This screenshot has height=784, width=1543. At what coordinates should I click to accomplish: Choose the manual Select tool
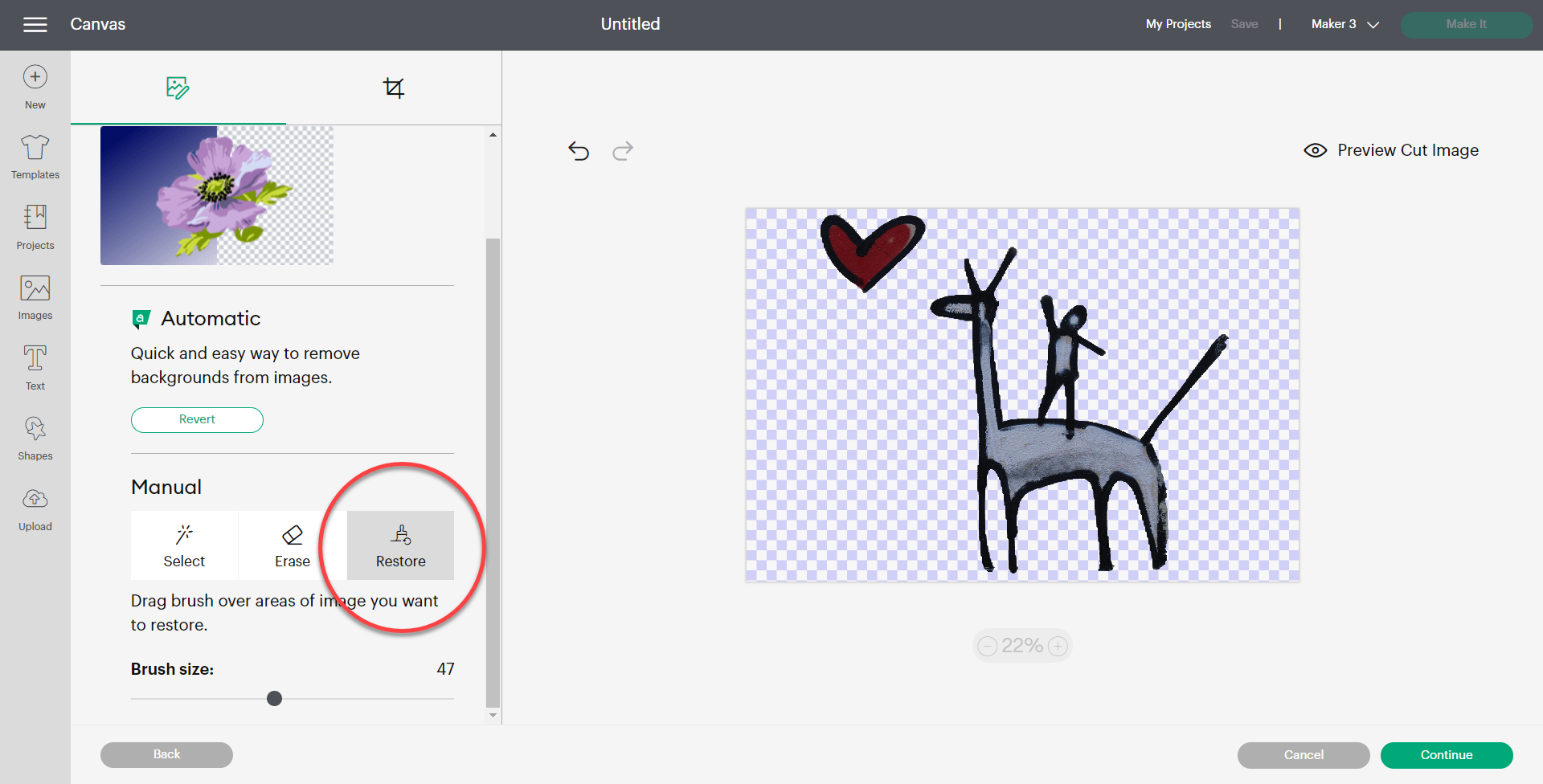(x=184, y=545)
